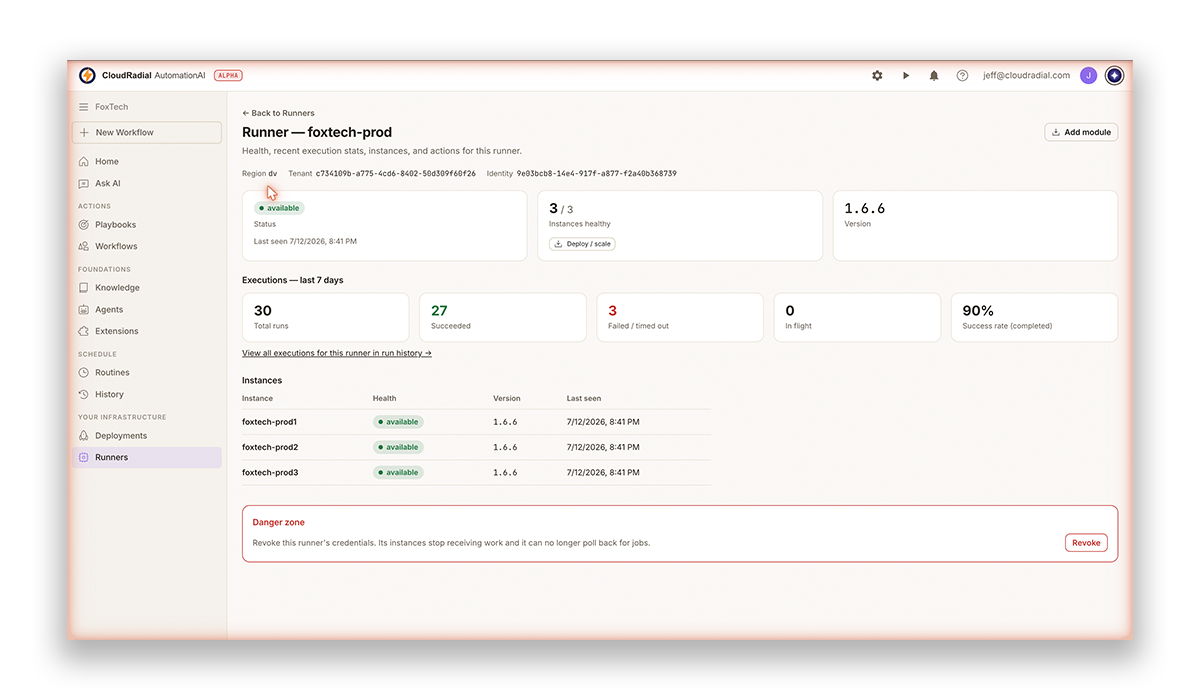Image resolution: width=1200 pixels, height=700 pixels.
Task: Click the Deploy / scale button
Action: point(582,244)
